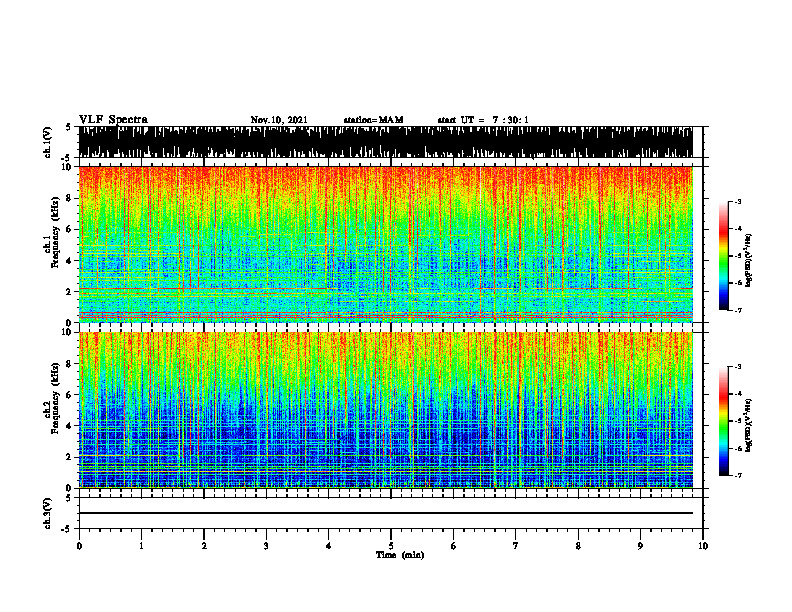Viewport: 792px width, 612px height.
Task: Click the ch.2 spectrogram color bar
Action: click(x=723, y=421)
